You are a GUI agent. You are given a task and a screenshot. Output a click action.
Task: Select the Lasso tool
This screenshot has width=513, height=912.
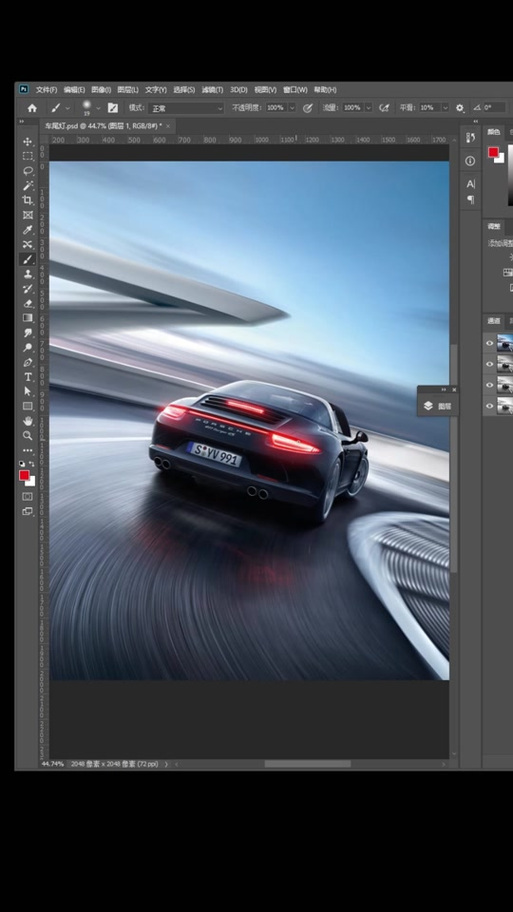[27, 171]
